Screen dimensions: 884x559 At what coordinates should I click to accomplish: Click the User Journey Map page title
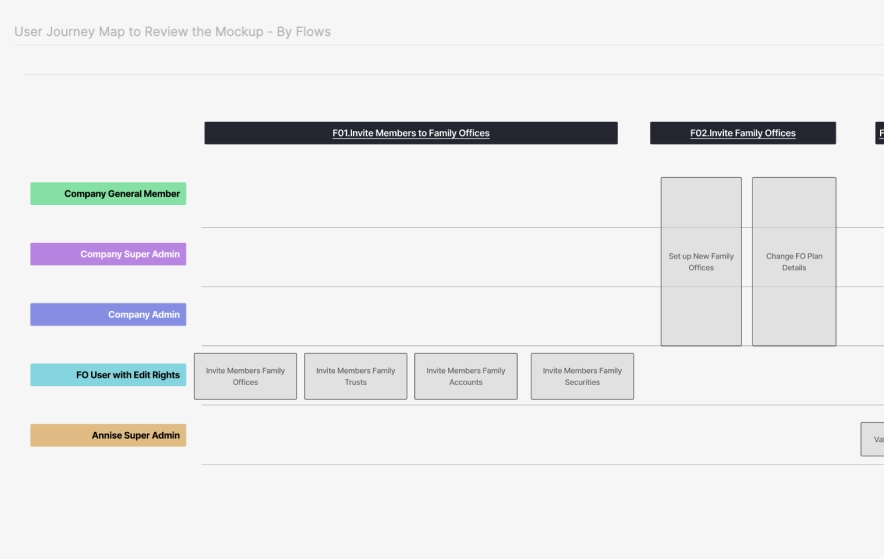point(172,32)
